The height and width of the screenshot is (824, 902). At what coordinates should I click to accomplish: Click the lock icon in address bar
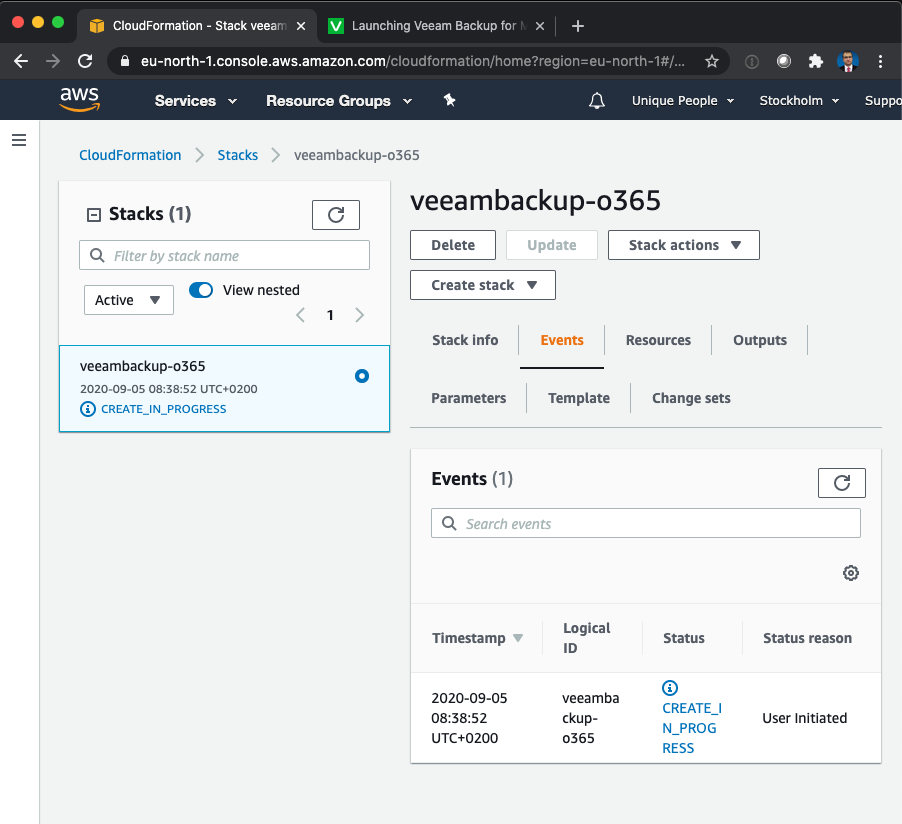pos(125,61)
